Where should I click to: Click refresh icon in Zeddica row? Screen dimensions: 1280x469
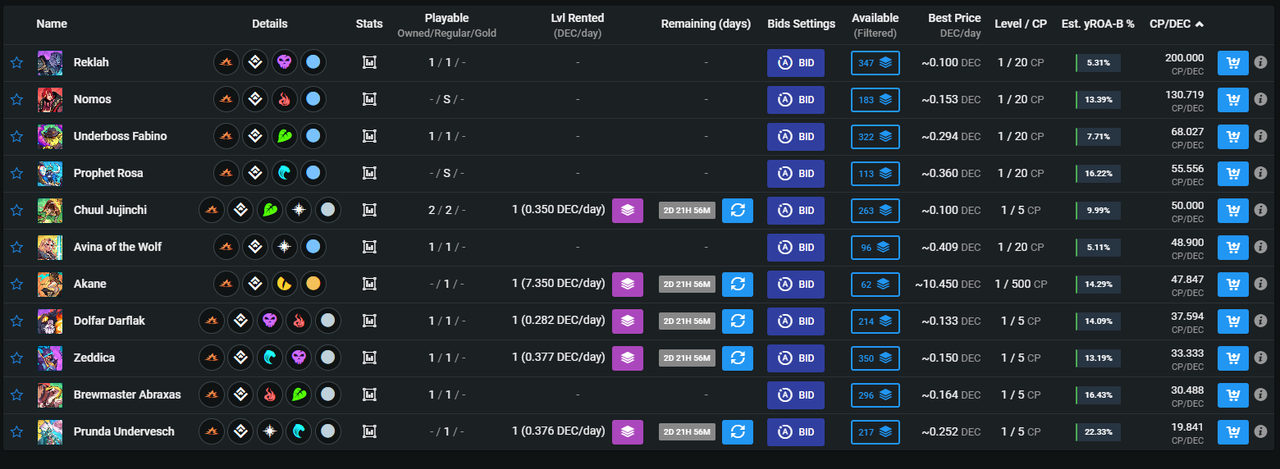(x=737, y=358)
